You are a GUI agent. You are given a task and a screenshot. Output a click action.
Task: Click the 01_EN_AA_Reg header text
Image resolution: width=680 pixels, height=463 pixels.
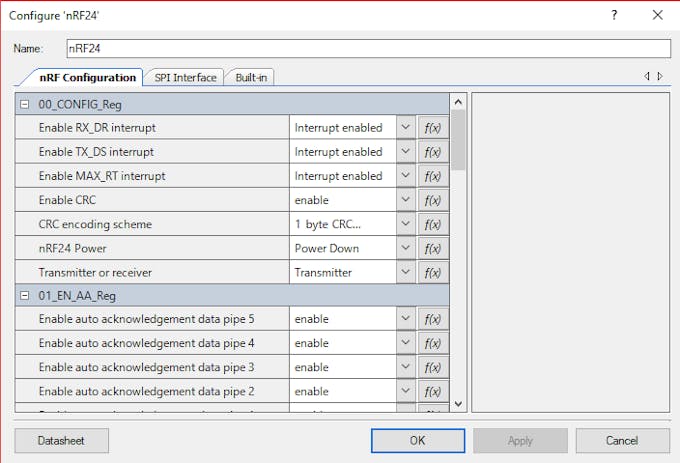pyautogui.click(x=77, y=296)
